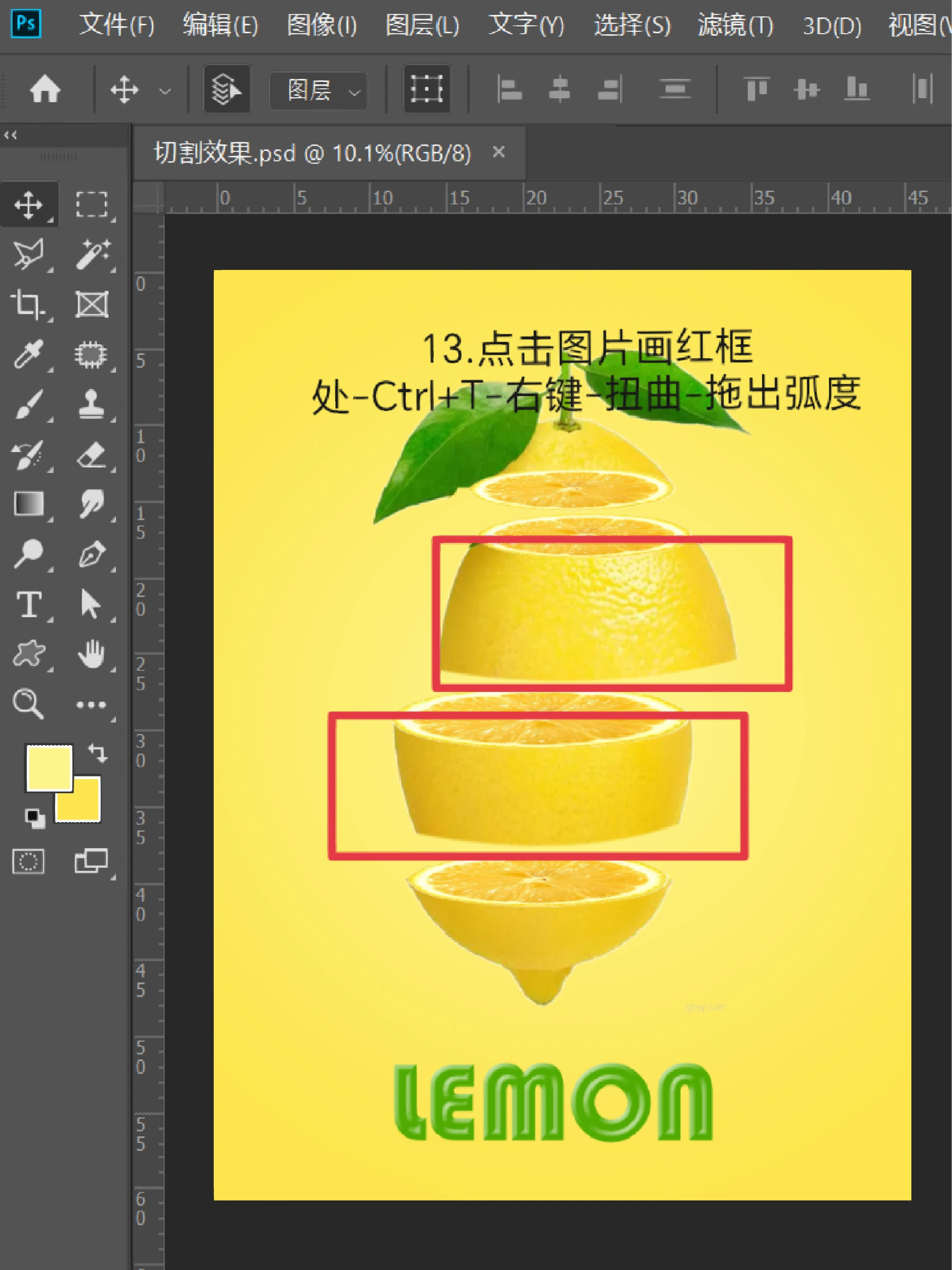Open the Move tool preset chevron
952x1270 pixels.
pyautogui.click(x=165, y=90)
